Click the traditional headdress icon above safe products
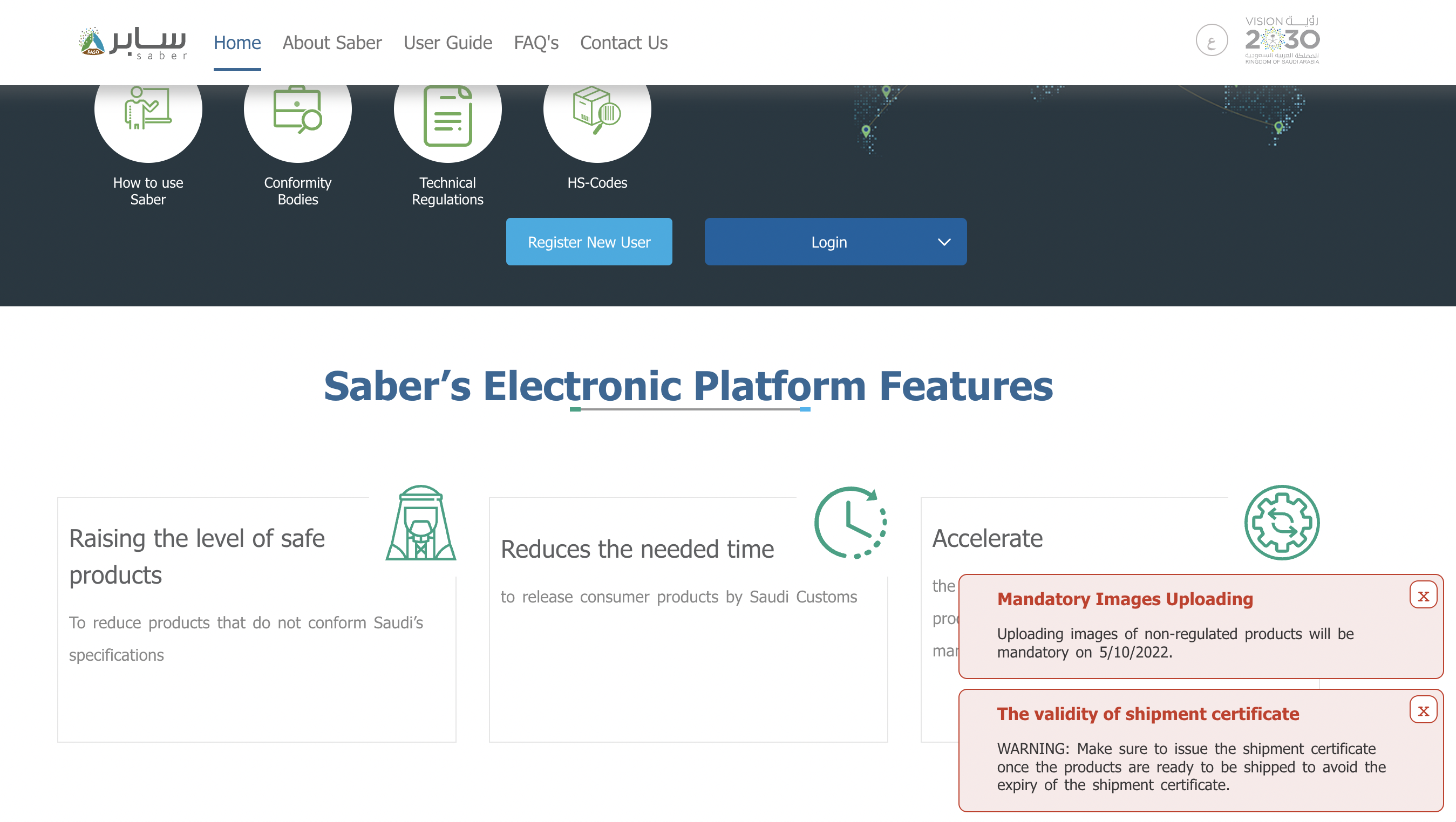The height and width of the screenshot is (822, 1456). click(x=420, y=523)
